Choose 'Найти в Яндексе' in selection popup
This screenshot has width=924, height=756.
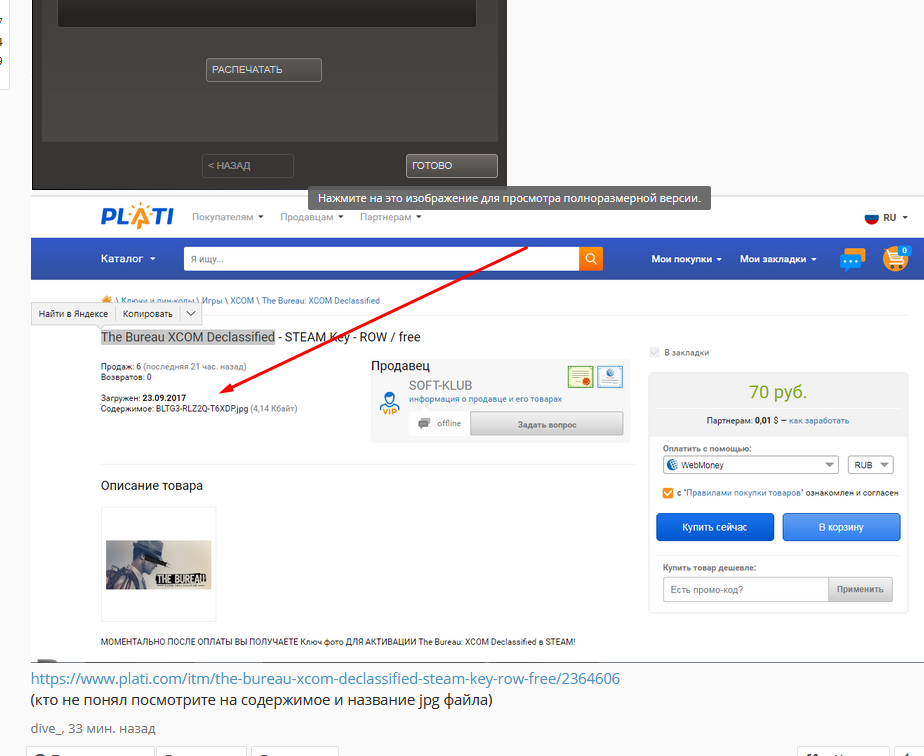click(x=74, y=313)
